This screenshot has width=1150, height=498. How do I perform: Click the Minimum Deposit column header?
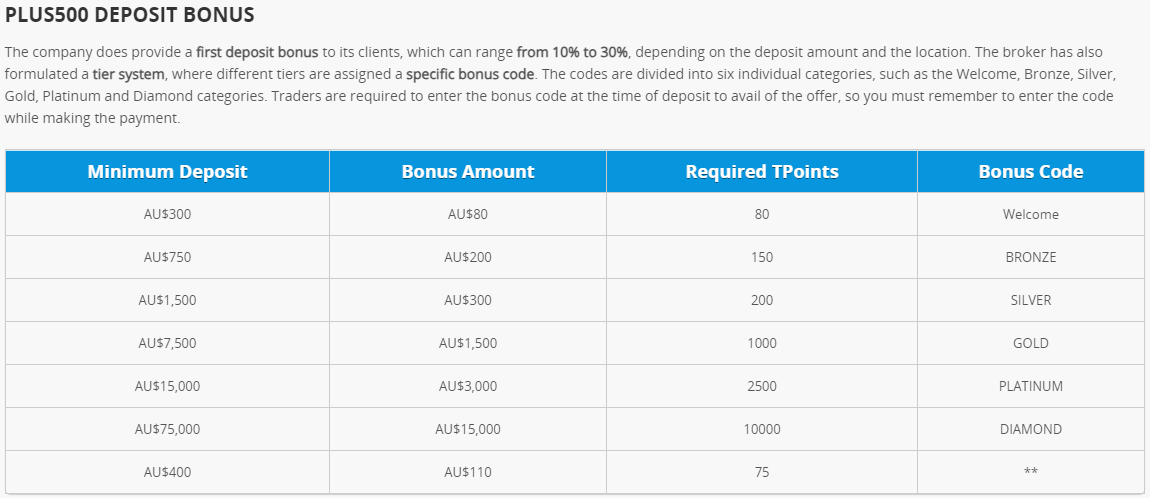coord(167,172)
